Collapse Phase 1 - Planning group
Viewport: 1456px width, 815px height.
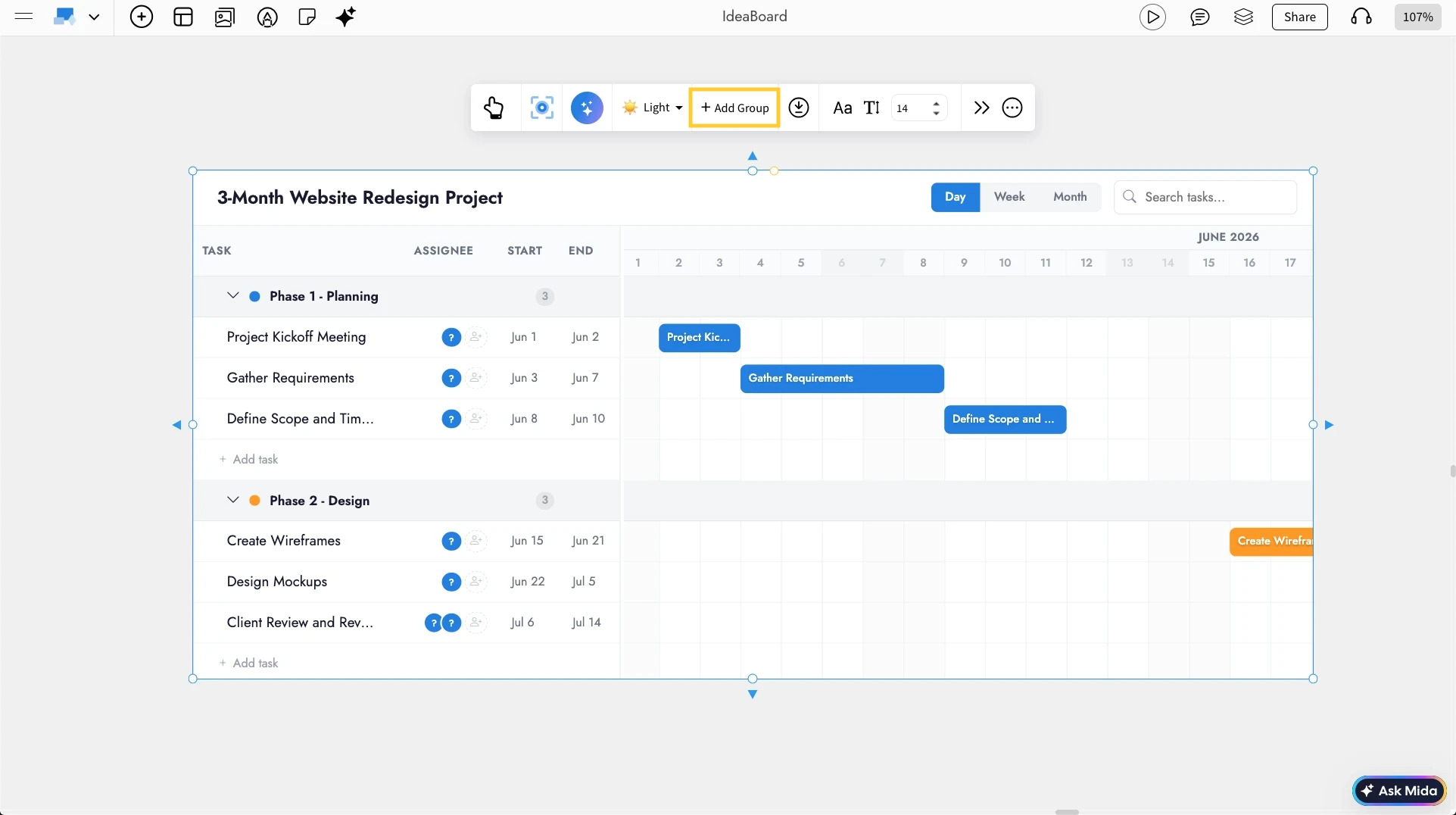tap(233, 295)
